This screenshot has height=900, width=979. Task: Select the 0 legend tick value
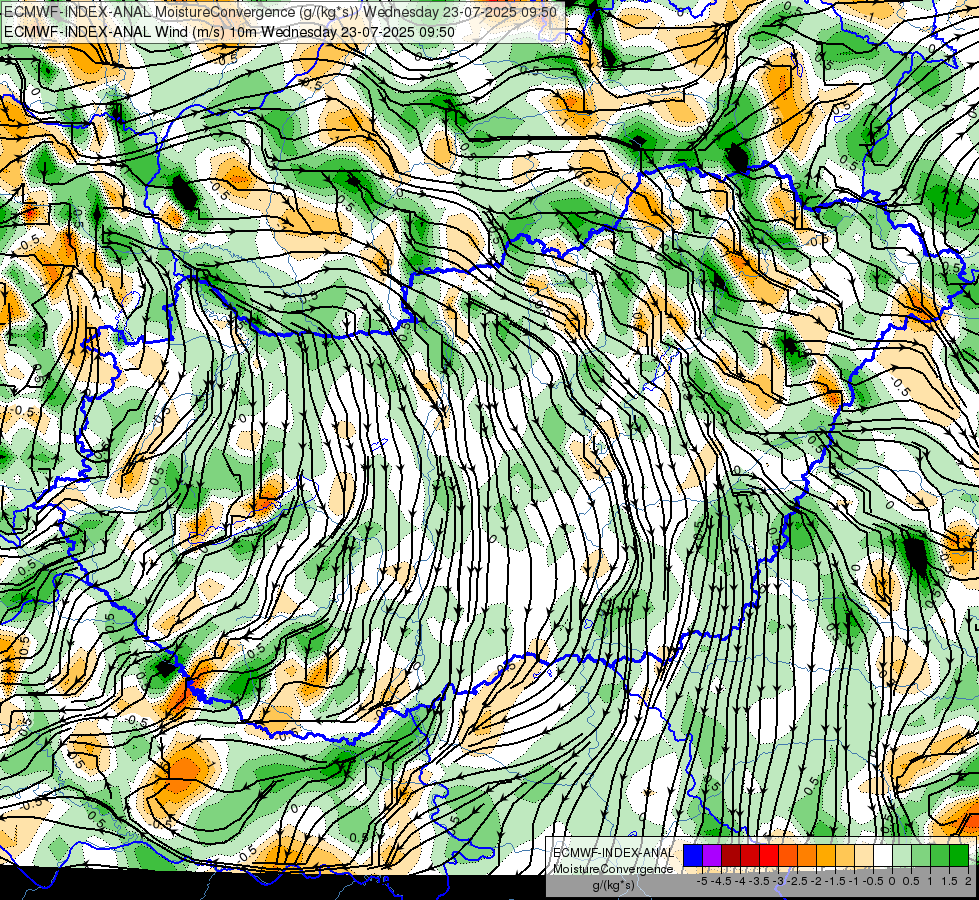pyautogui.click(x=892, y=881)
